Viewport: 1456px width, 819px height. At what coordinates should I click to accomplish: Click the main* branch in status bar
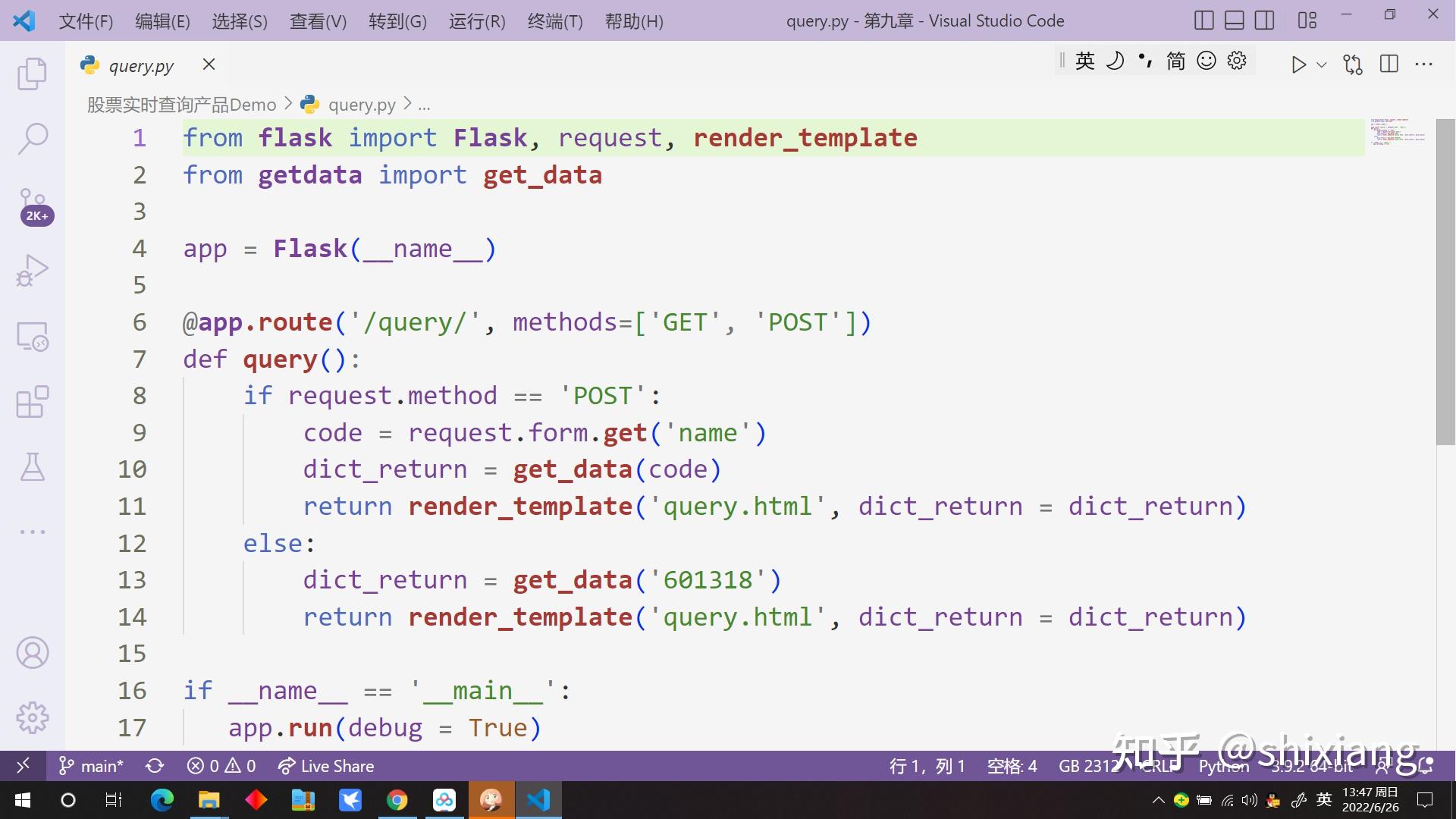coord(91,766)
